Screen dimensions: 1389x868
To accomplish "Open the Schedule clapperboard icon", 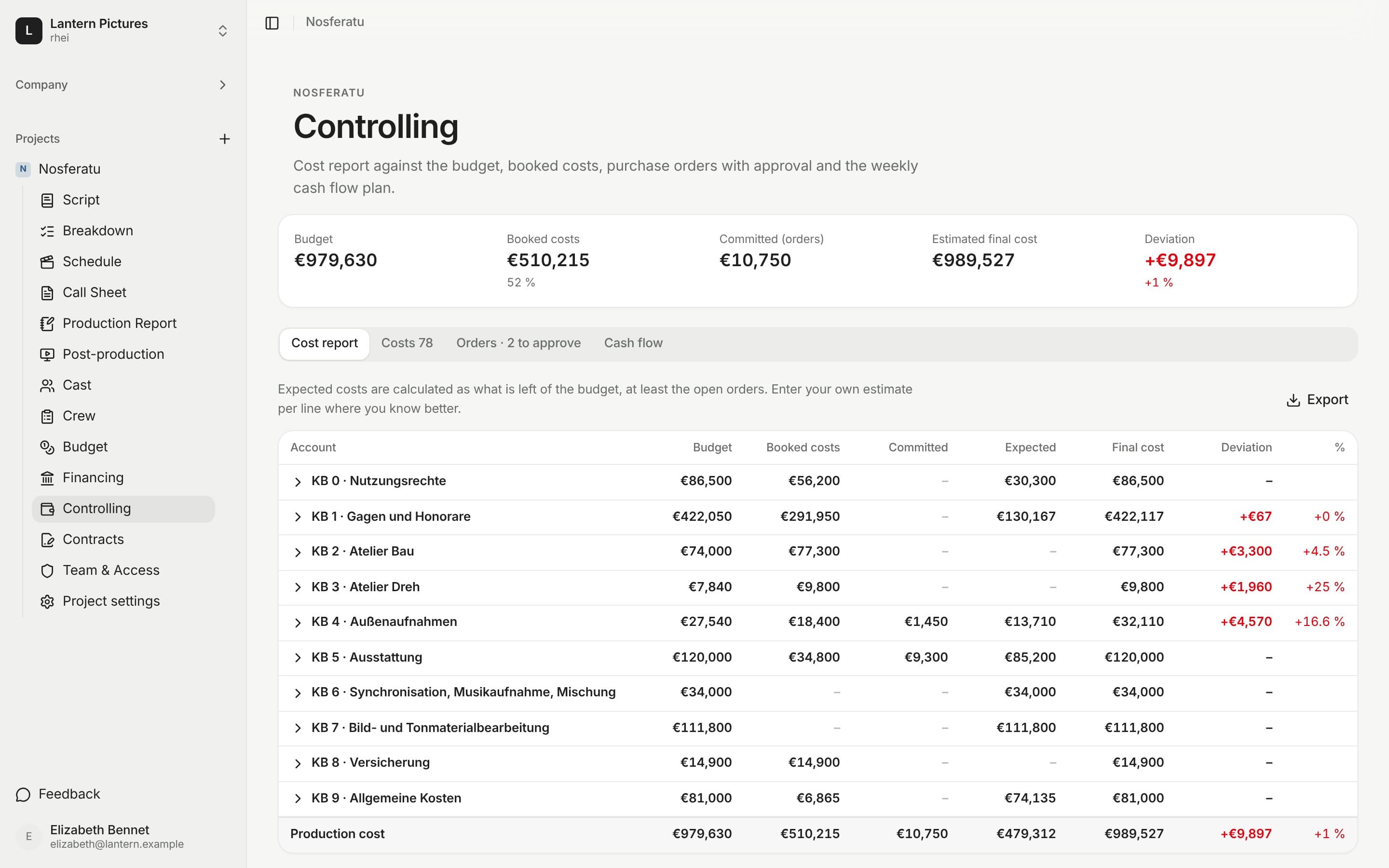I will click(x=47, y=262).
